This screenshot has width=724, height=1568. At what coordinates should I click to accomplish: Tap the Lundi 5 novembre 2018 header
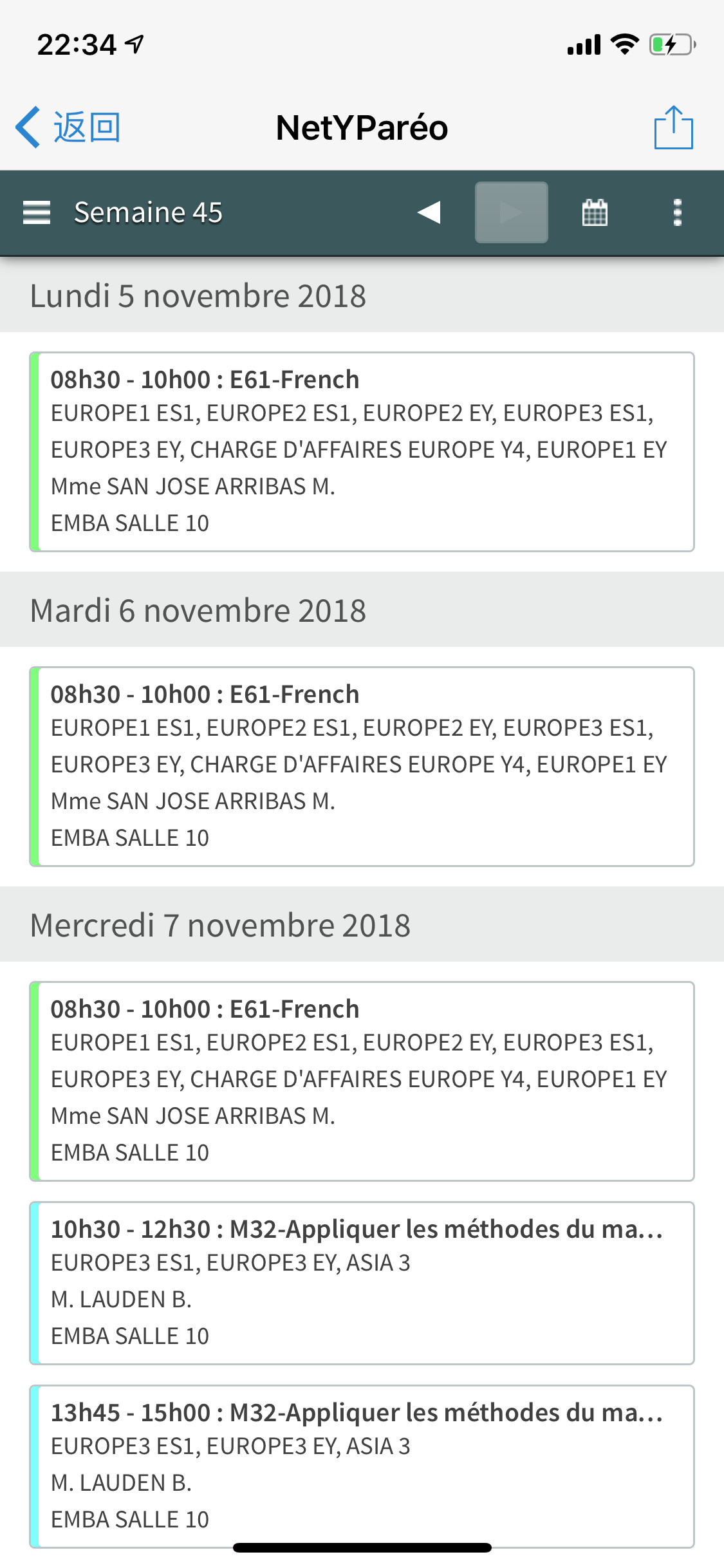coord(198,296)
